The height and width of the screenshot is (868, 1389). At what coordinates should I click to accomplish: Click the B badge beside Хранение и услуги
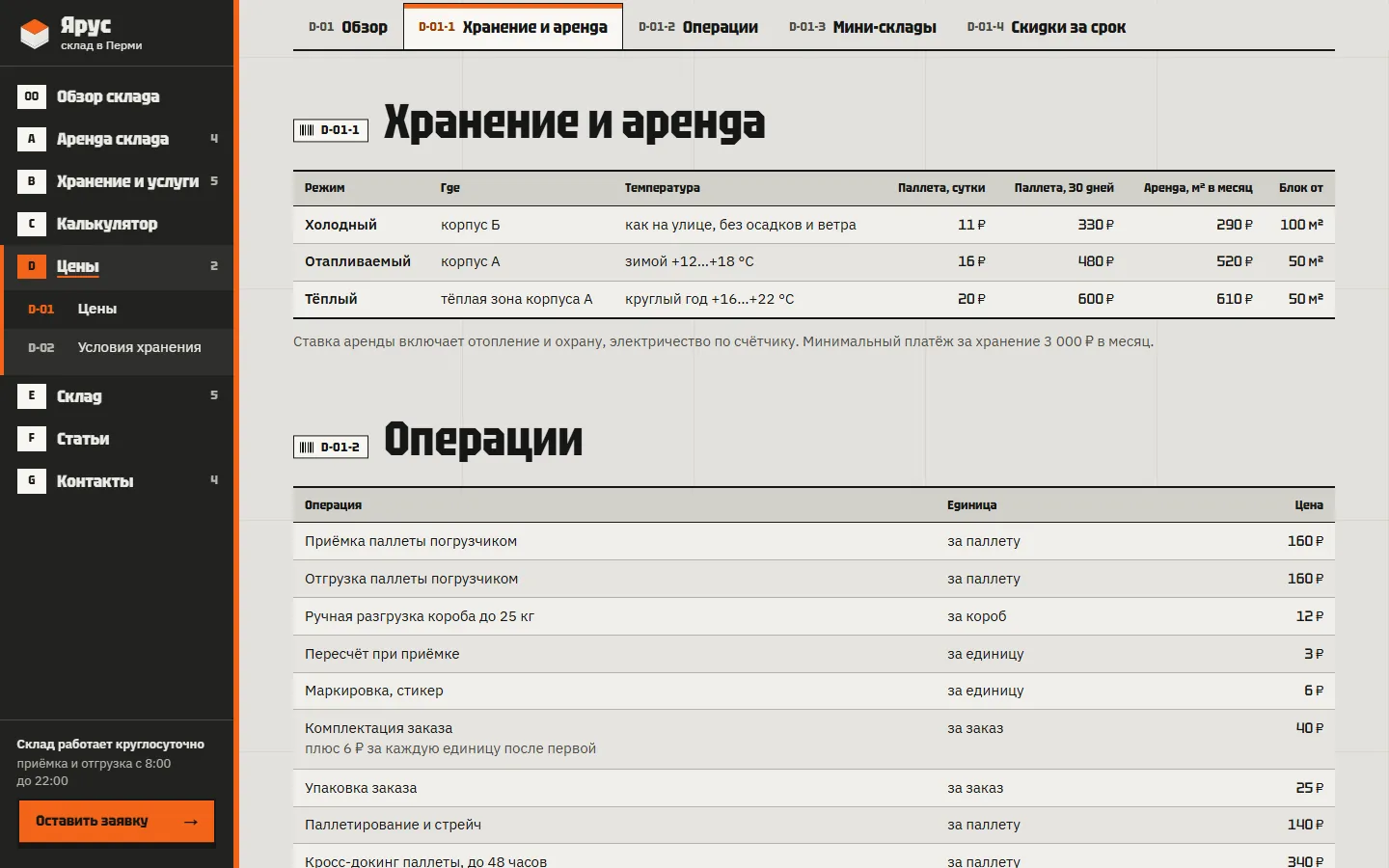(32, 181)
